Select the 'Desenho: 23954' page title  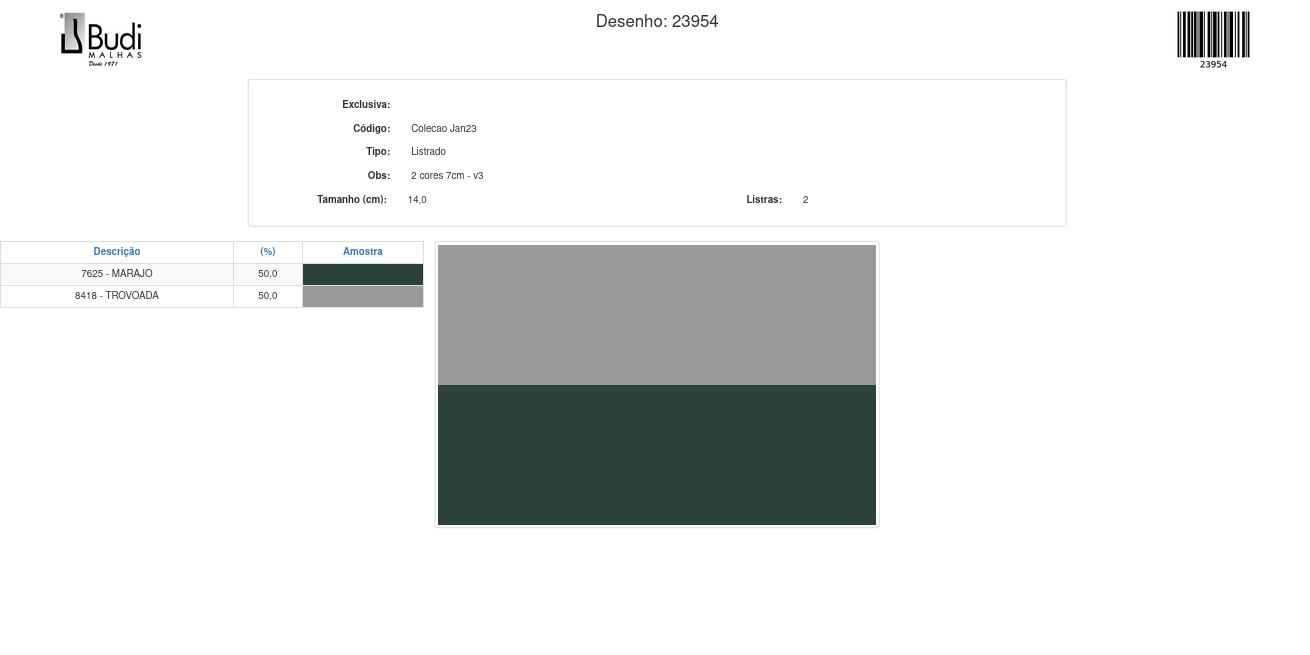pyautogui.click(x=656, y=21)
